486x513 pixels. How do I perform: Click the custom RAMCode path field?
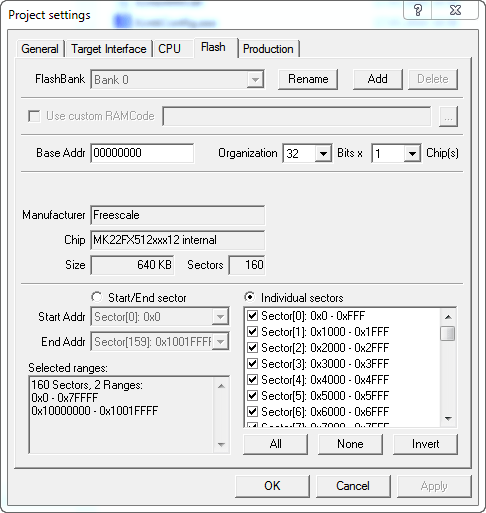(297, 116)
